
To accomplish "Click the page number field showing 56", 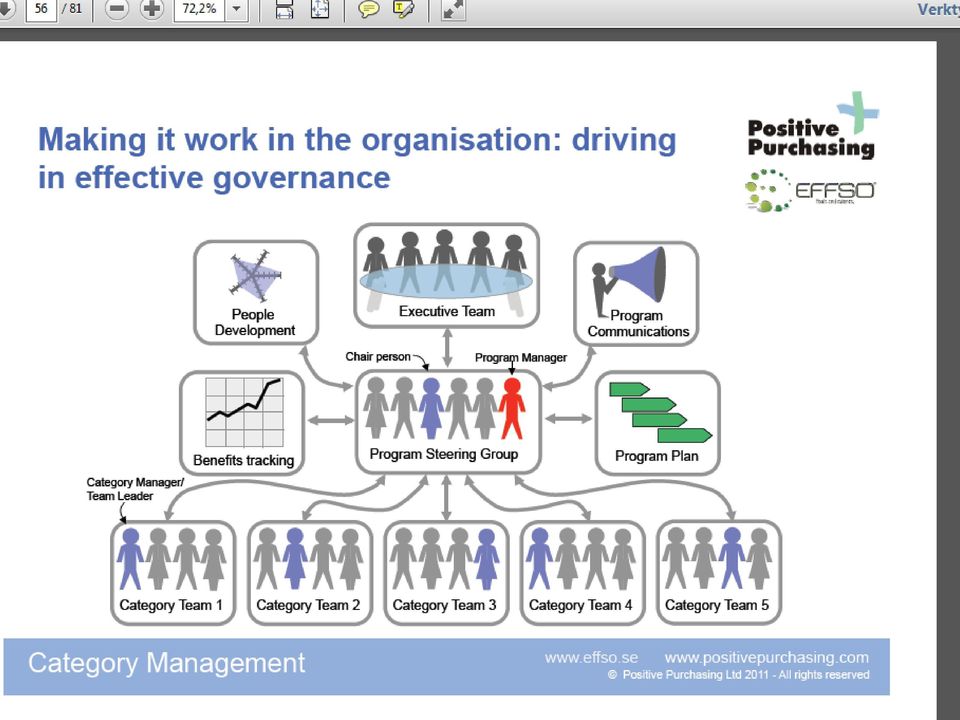I will tap(41, 9).
